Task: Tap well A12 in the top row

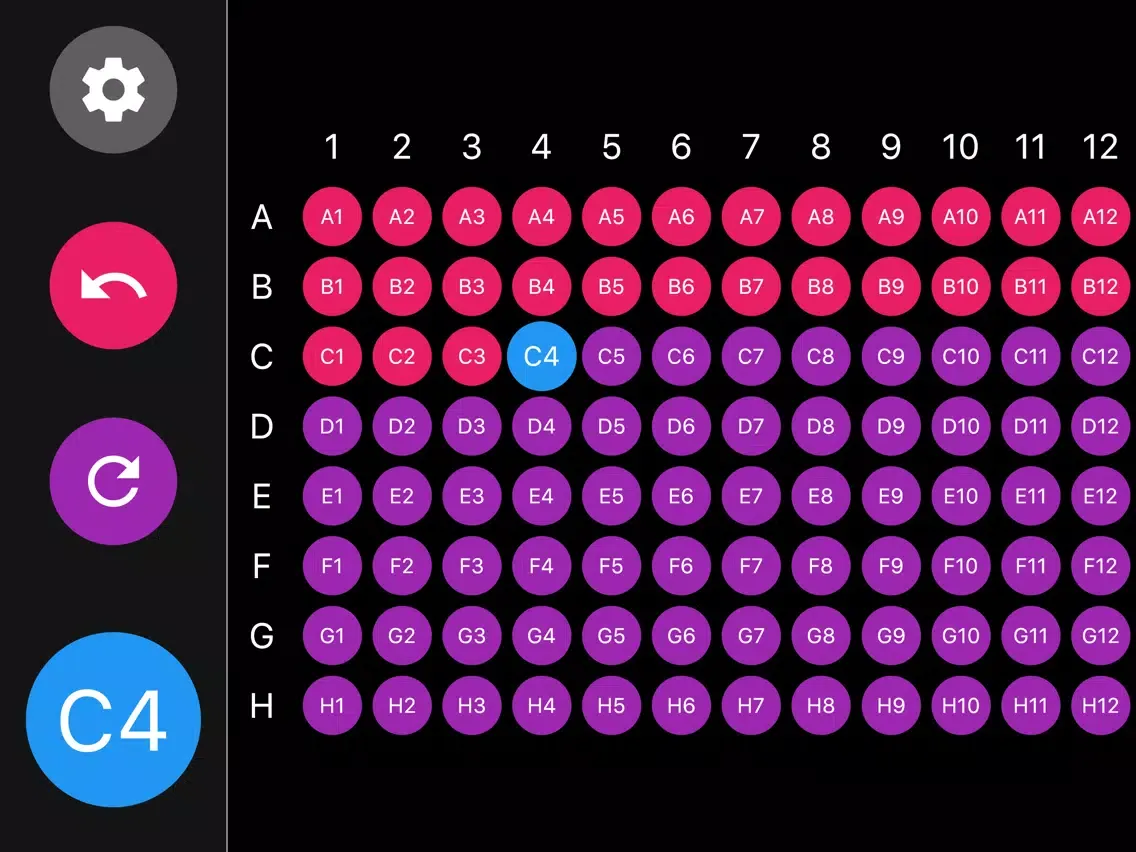Action: pos(1100,216)
